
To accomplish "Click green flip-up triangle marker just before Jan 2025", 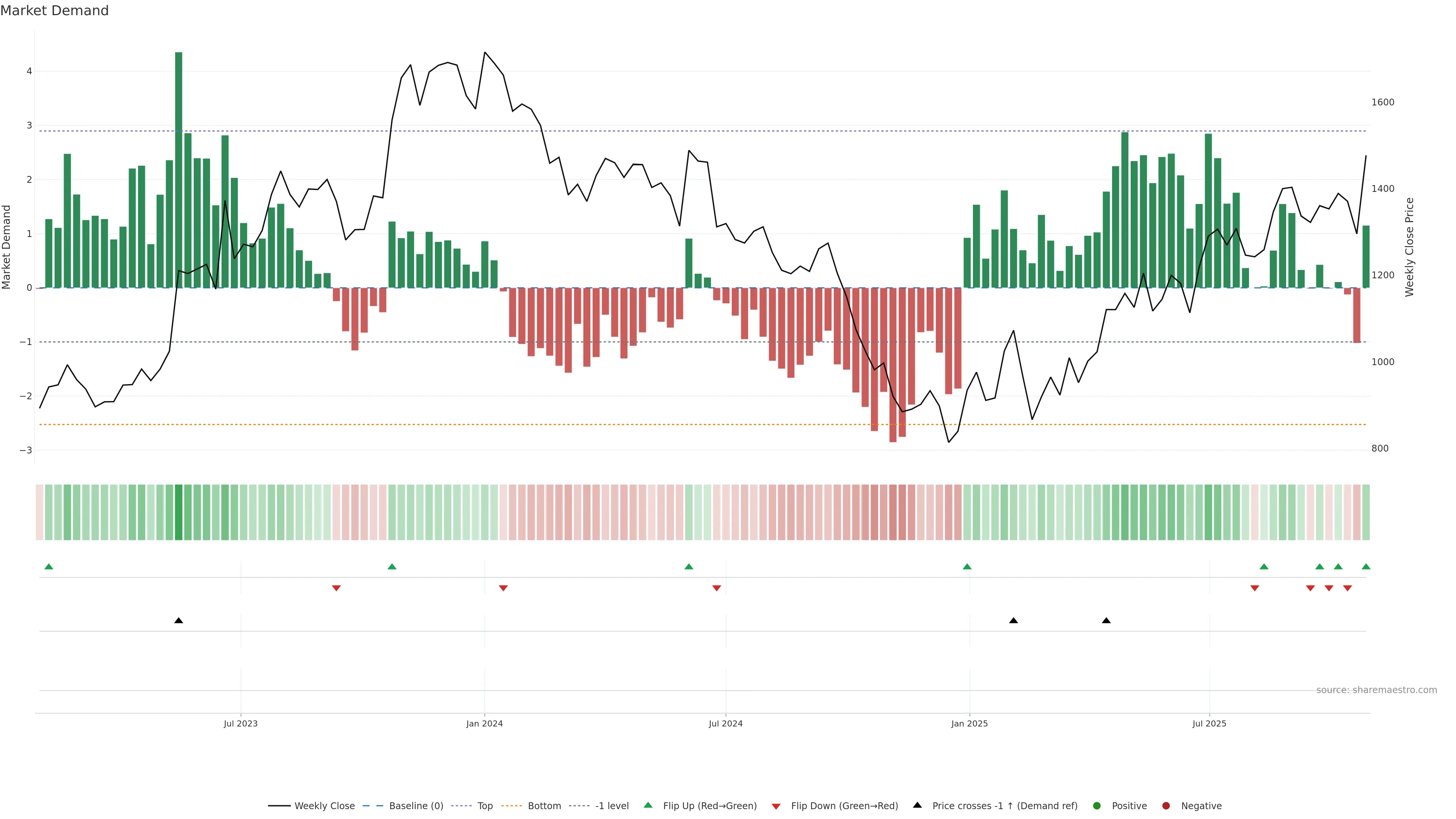I will 967,566.
